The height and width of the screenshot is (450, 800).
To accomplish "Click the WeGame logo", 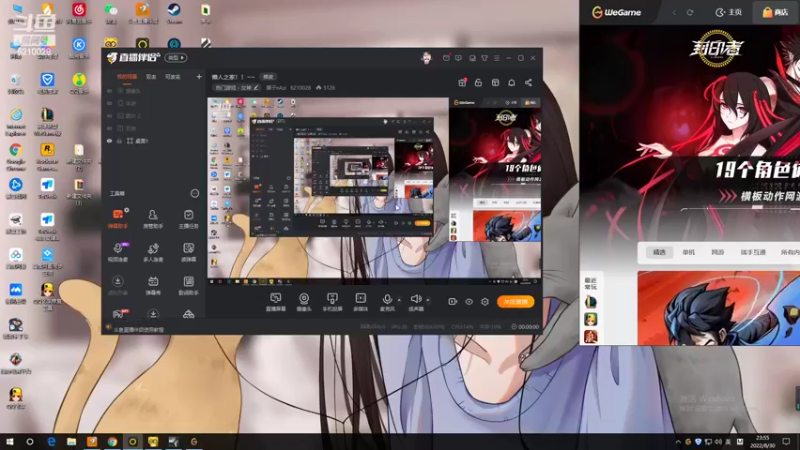I will [x=616, y=12].
